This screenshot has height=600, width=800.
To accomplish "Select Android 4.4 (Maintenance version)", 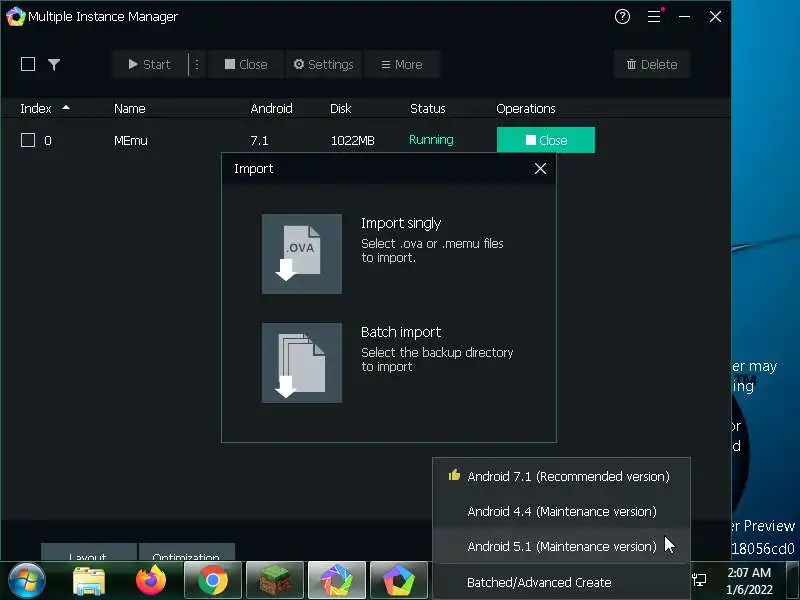I will (561, 511).
